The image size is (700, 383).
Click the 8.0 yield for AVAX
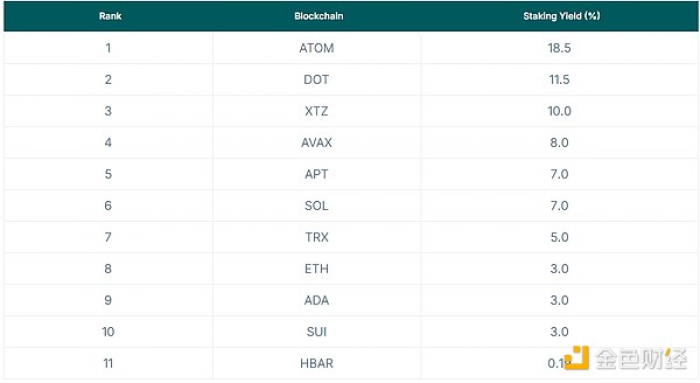click(559, 142)
